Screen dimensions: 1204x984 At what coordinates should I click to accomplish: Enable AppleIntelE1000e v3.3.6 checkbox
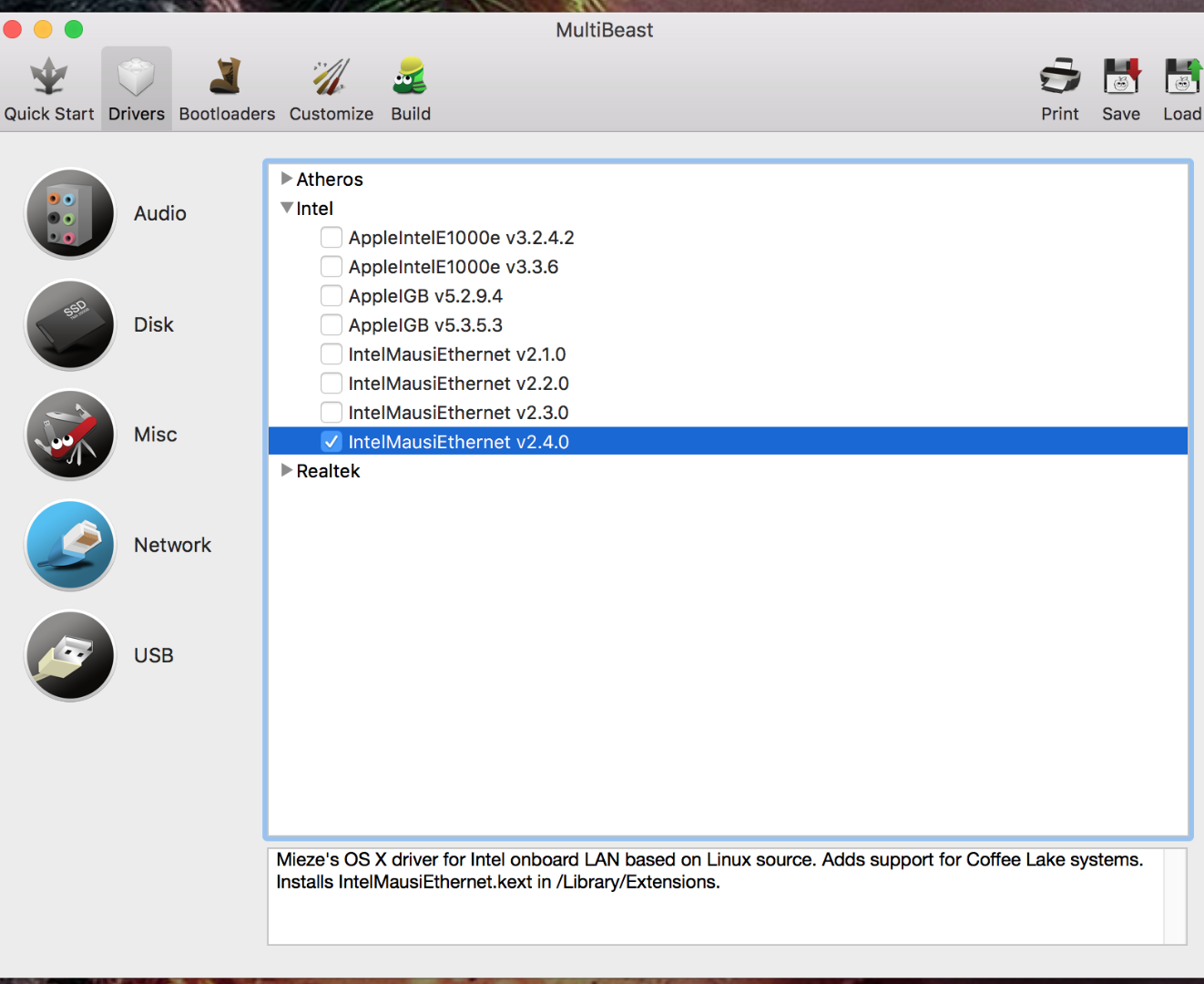(332, 267)
